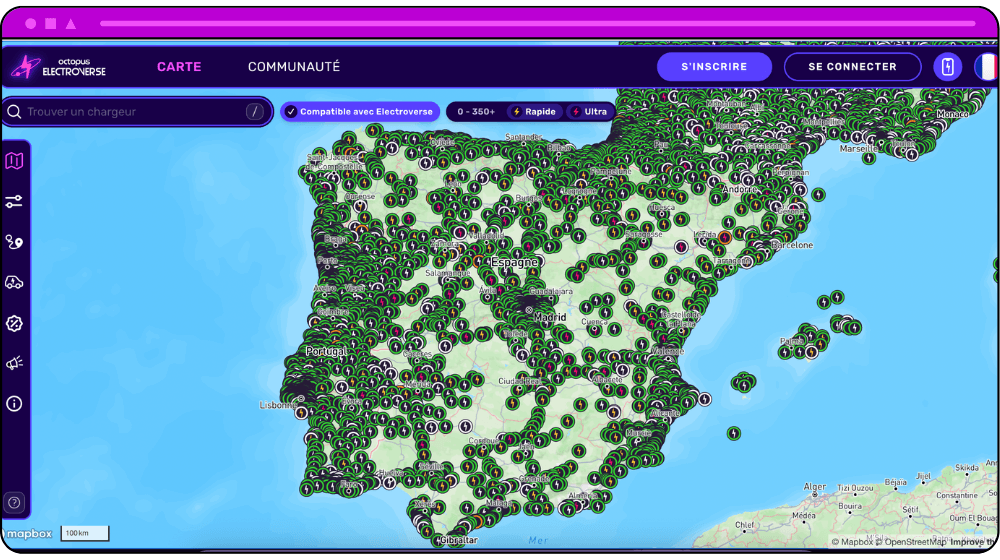Switch to the COMMUNAUTÉ tab
Screen dimensions: 1000x560
[x=294, y=66]
